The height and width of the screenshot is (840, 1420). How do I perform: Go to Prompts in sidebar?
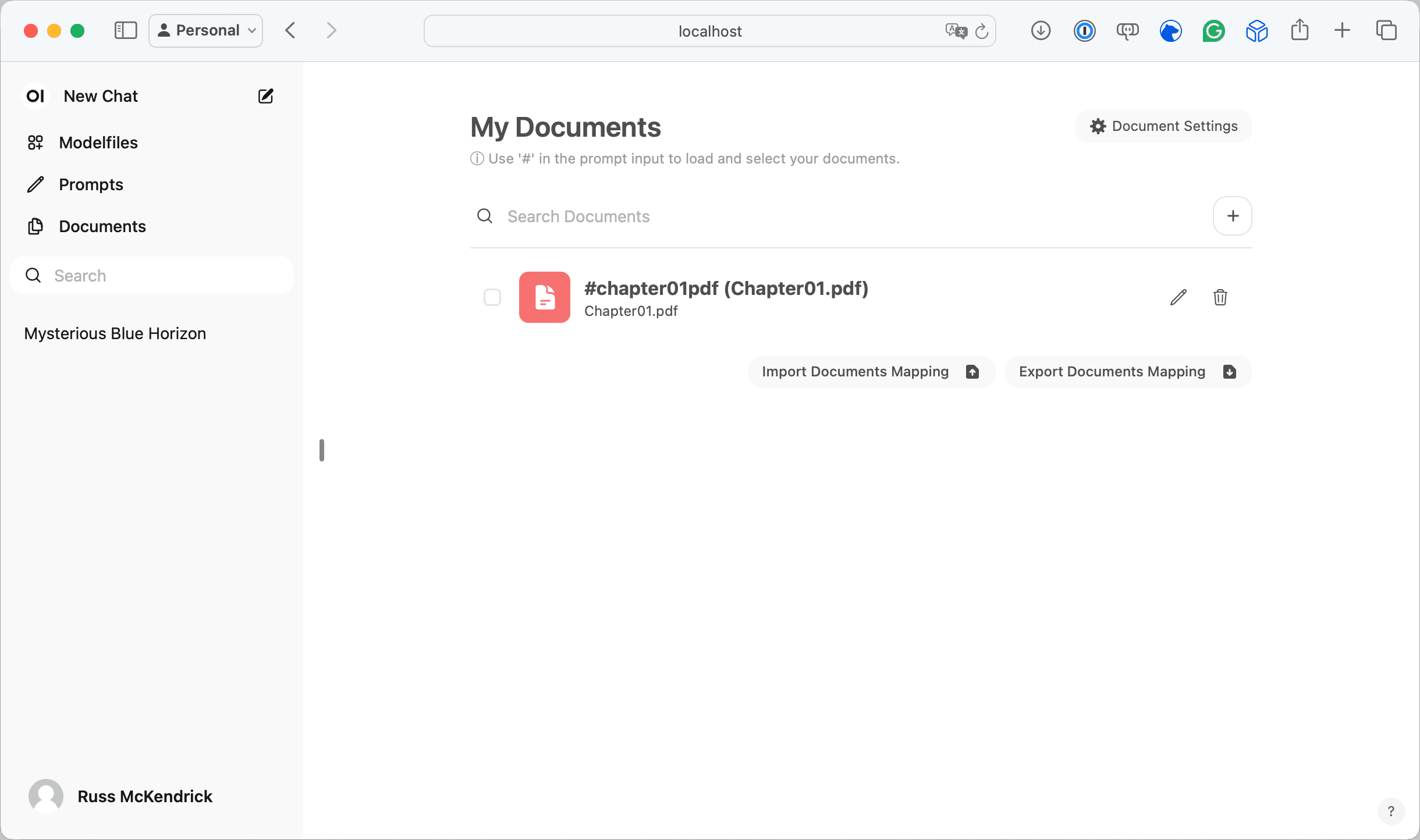tap(91, 184)
